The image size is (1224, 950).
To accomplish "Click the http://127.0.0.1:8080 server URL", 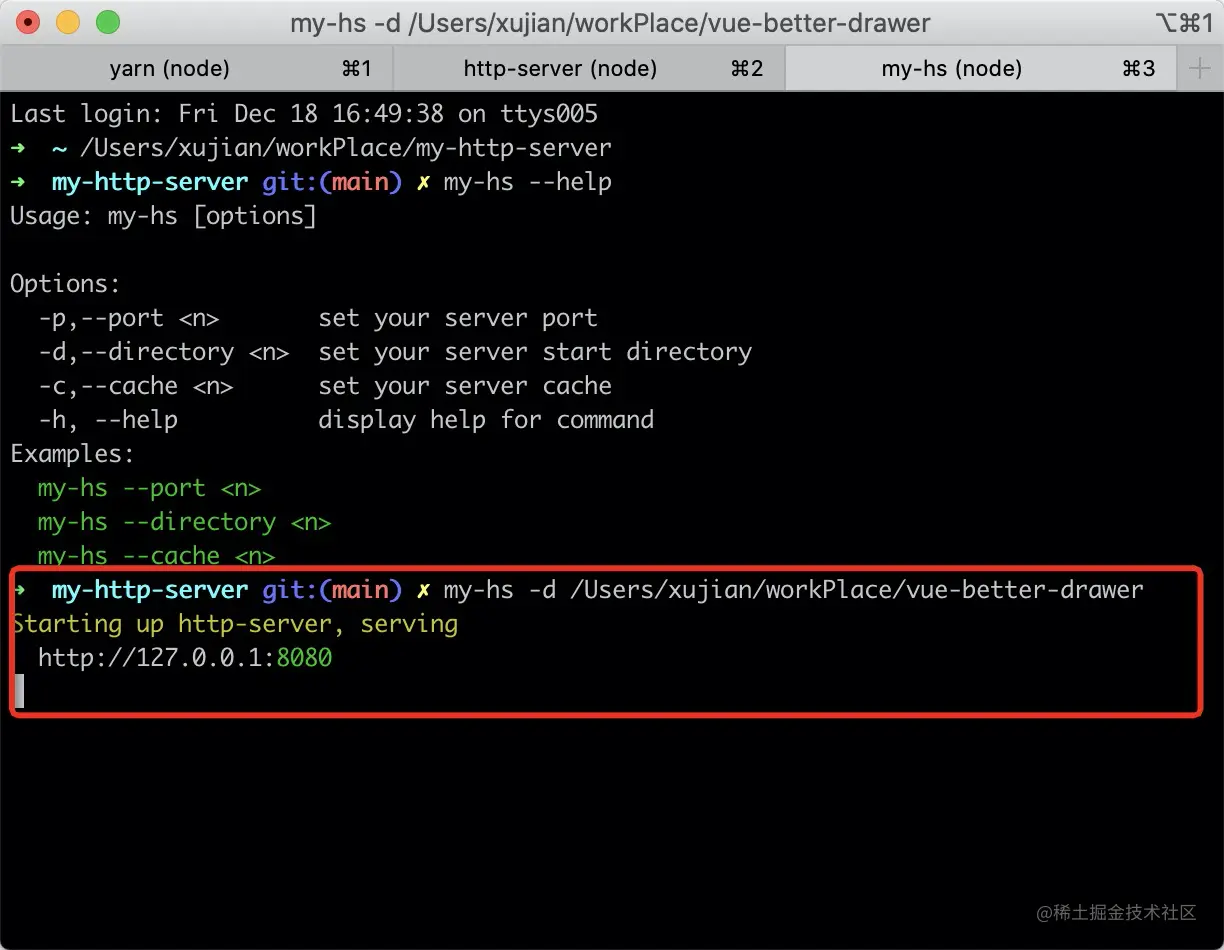I will [x=185, y=658].
